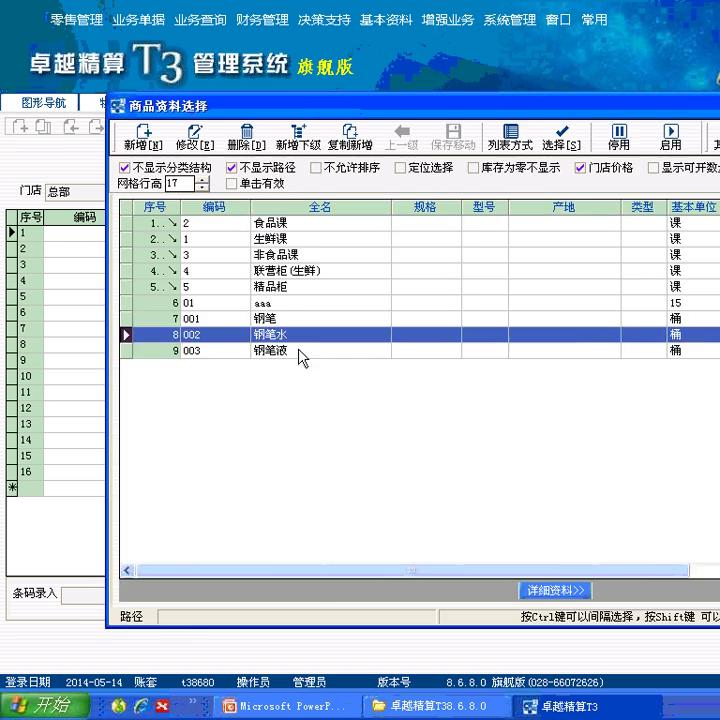This screenshot has width=720, height=720.
Task: Open the 零售管理 menu
Action: coord(77,20)
